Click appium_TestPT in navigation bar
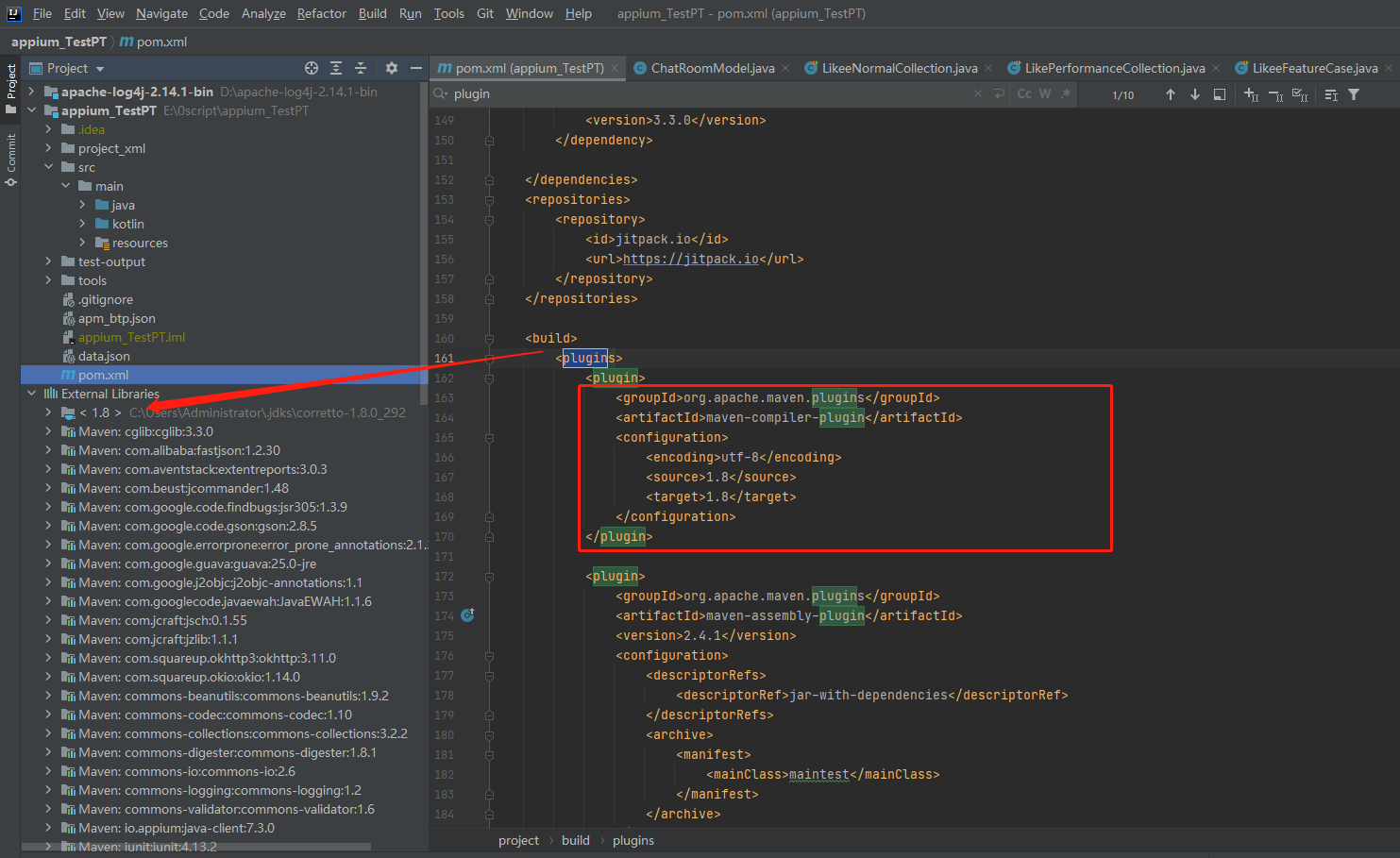Screen dimensions: 1400x858 pyautogui.click(x=59, y=42)
